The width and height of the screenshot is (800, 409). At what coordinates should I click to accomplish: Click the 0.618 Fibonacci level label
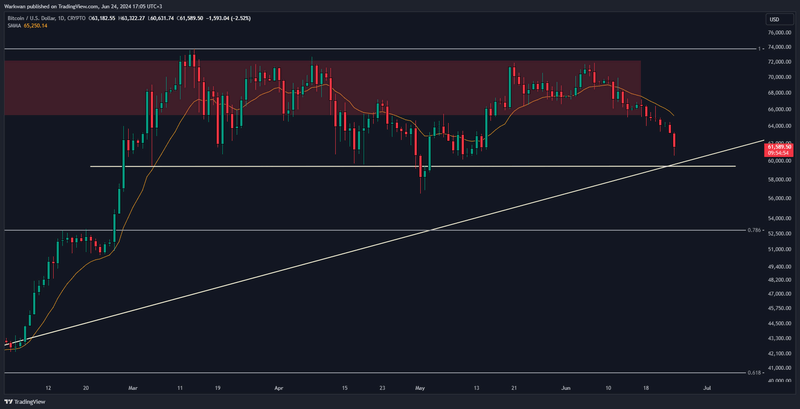coord(755,373)
